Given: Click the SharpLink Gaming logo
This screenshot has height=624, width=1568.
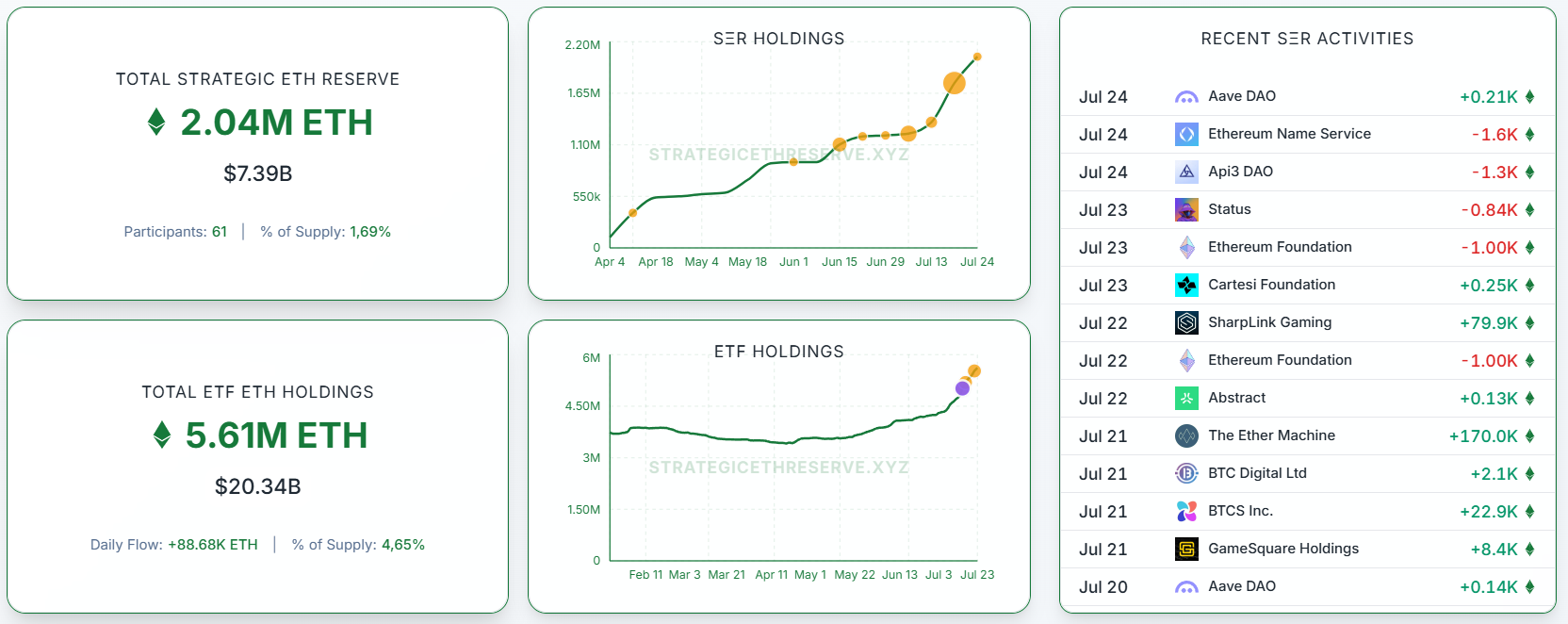Looking at the screenshot, I should click(x=1185, y=322).
